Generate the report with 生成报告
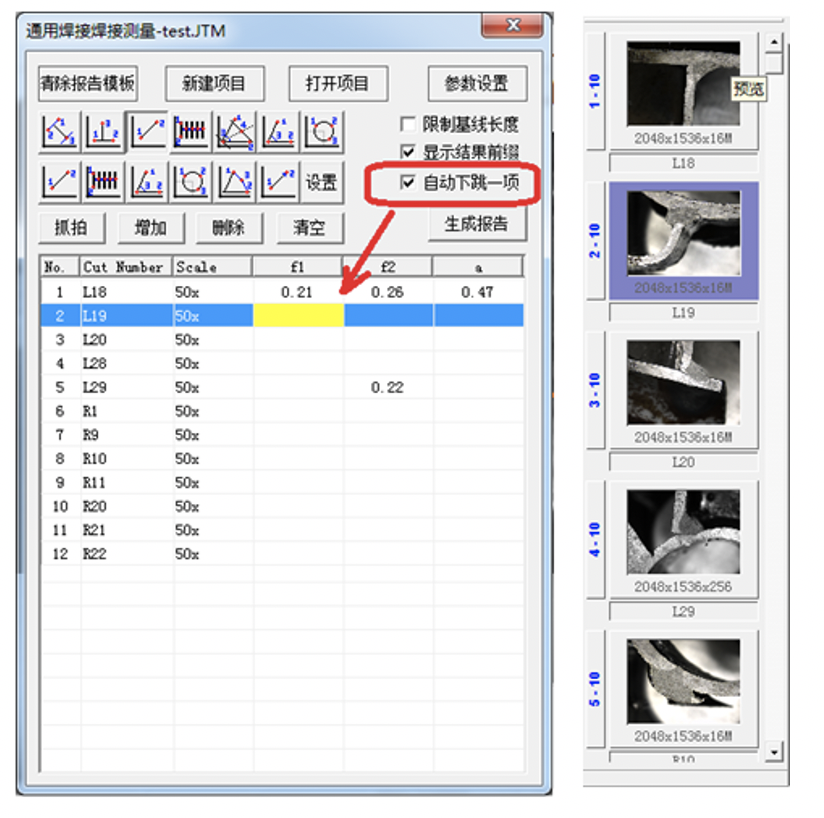The width and height of the screenshot is (824, 818). point(477,224)
